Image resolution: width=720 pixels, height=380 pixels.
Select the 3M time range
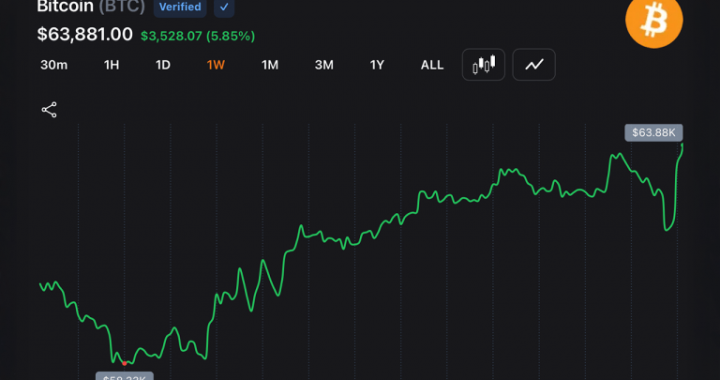324,65
